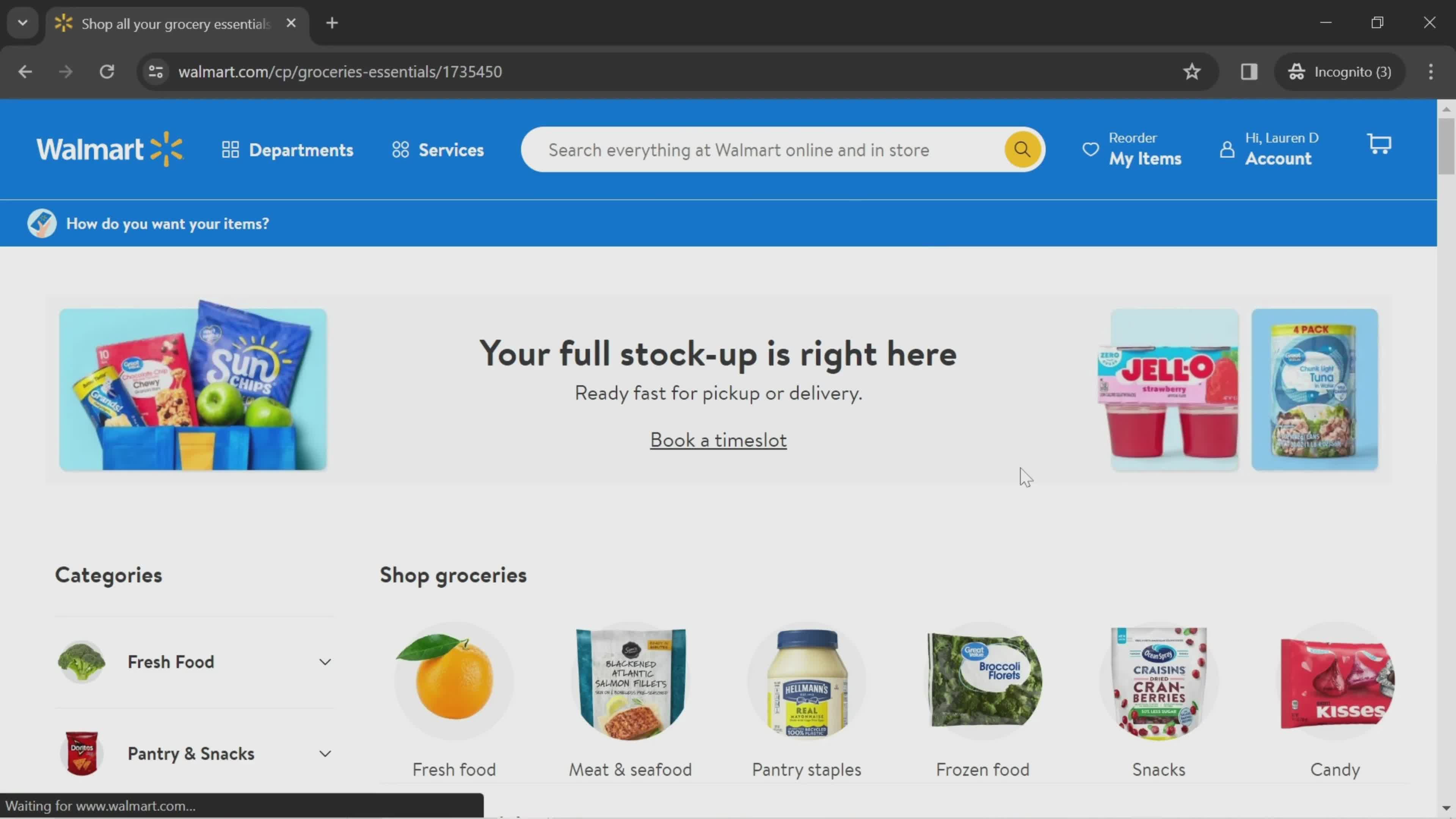Select the orange Fresh food tile
Viewport: 1456px width, 819px height.
tap(454, 681)
